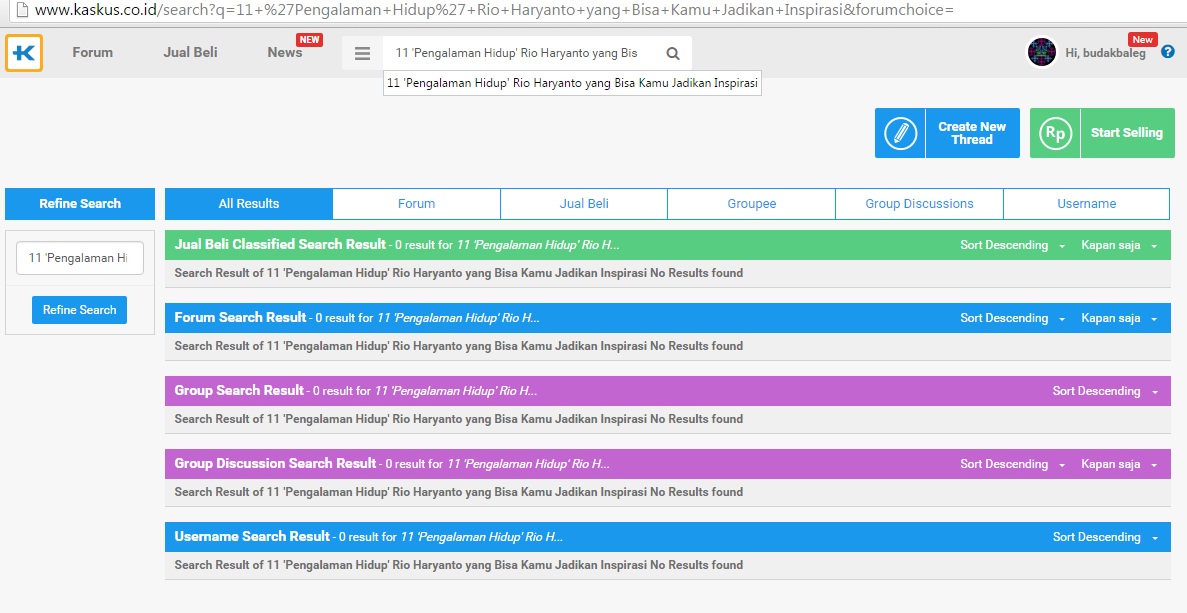
Task: Click the magnifier search icon
Action: pos(672,53)
